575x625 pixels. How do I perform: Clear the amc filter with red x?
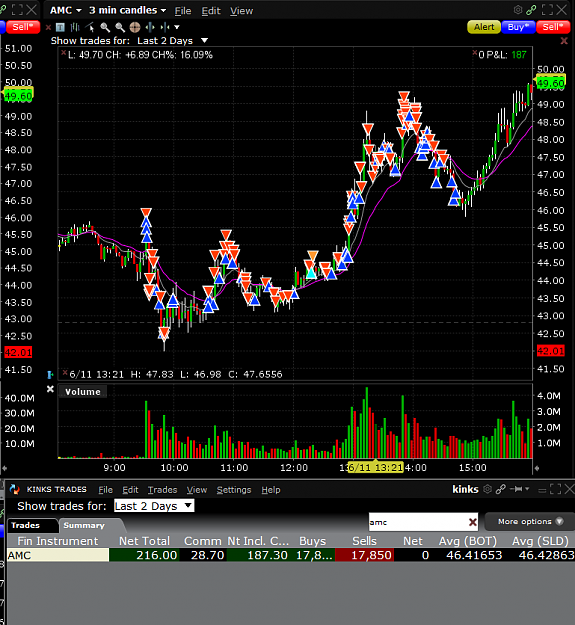(473, 522)
